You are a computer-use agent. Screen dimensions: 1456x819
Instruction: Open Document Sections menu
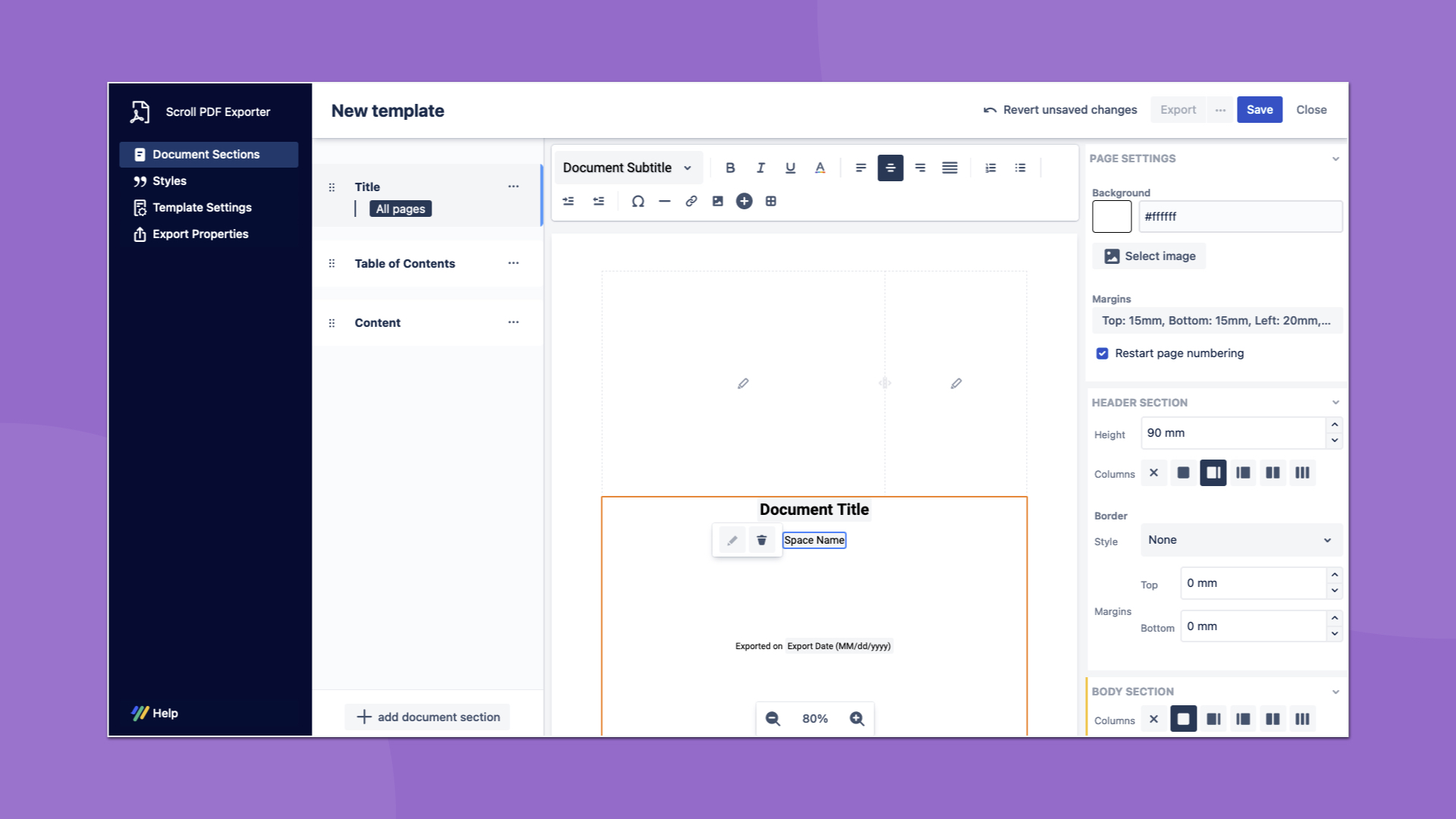tap(206, 153)
